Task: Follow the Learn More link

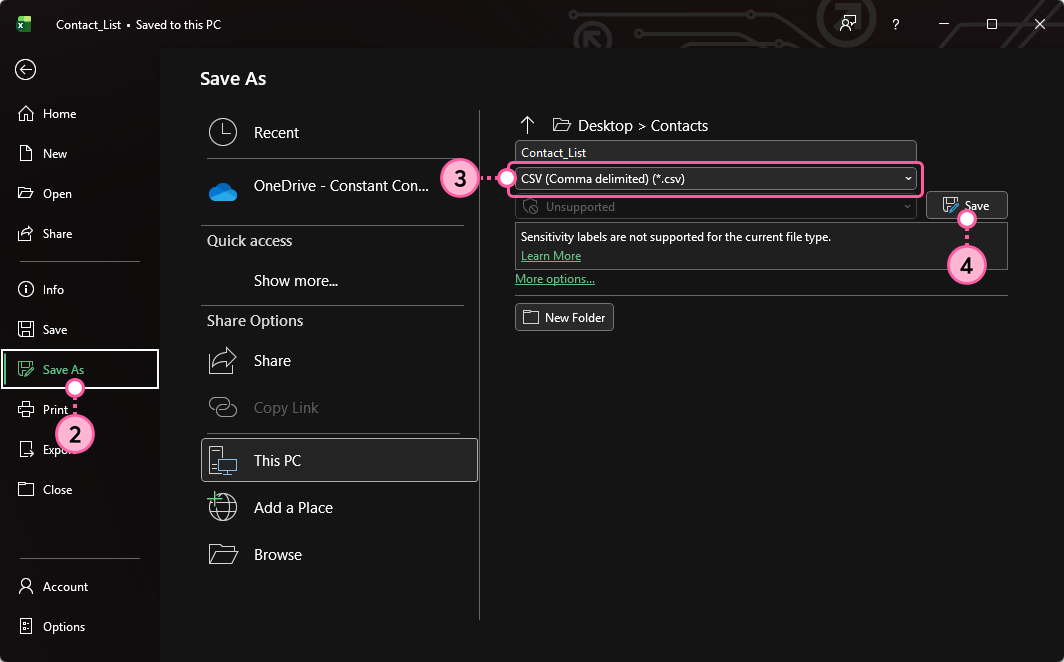Action: click(x=550, y=256)
